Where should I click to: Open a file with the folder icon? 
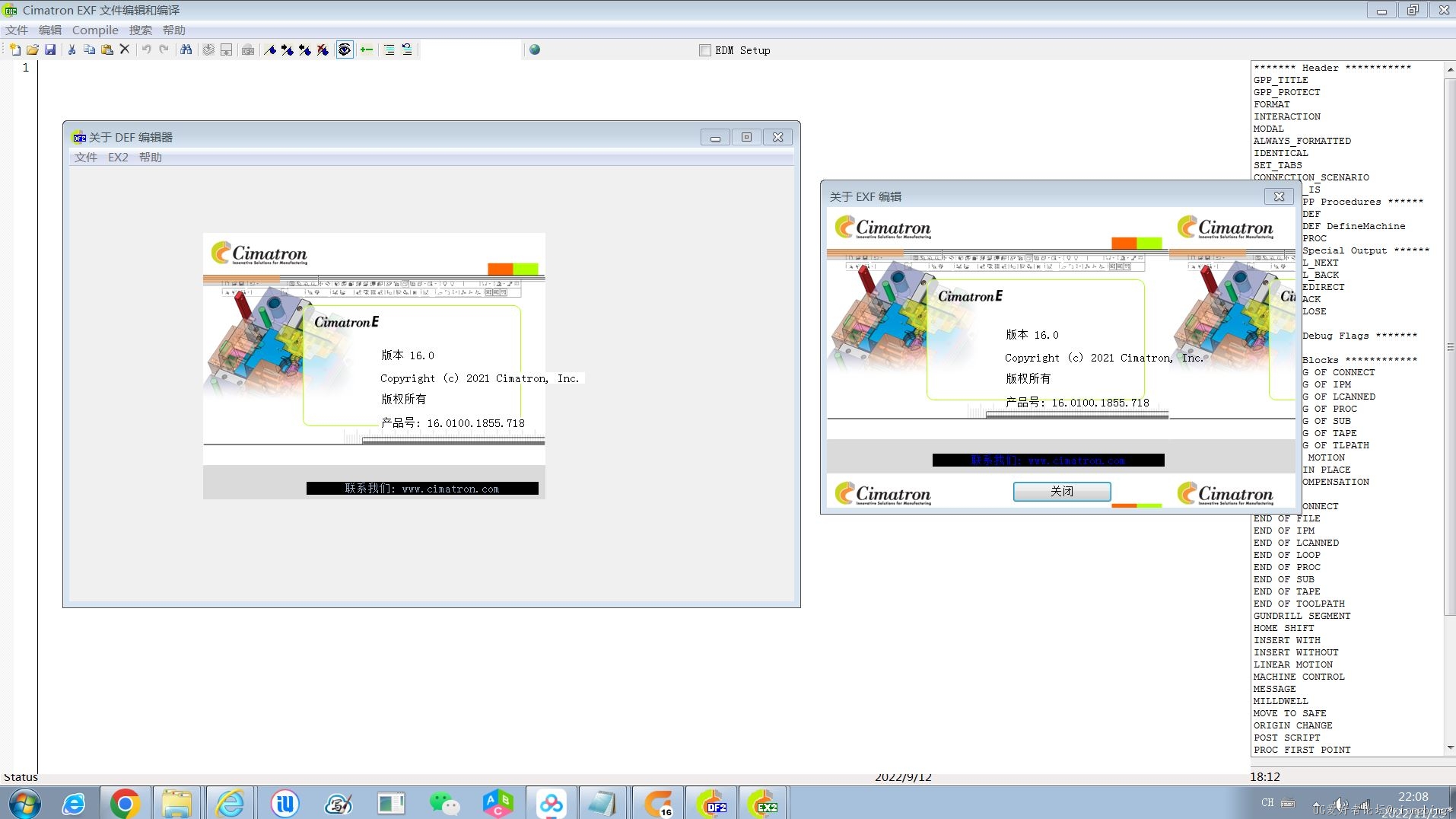click(32, 49)
